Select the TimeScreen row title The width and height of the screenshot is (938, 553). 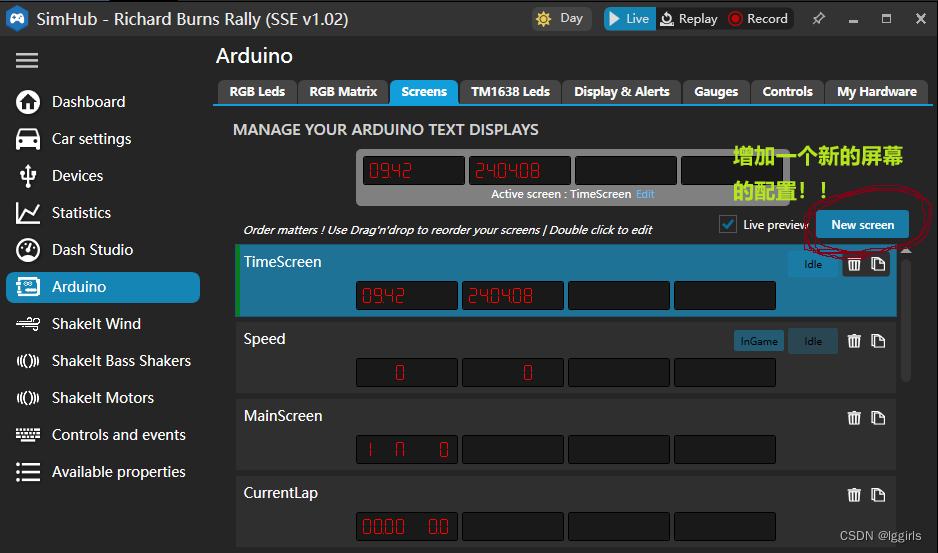[x=282, y=262]
